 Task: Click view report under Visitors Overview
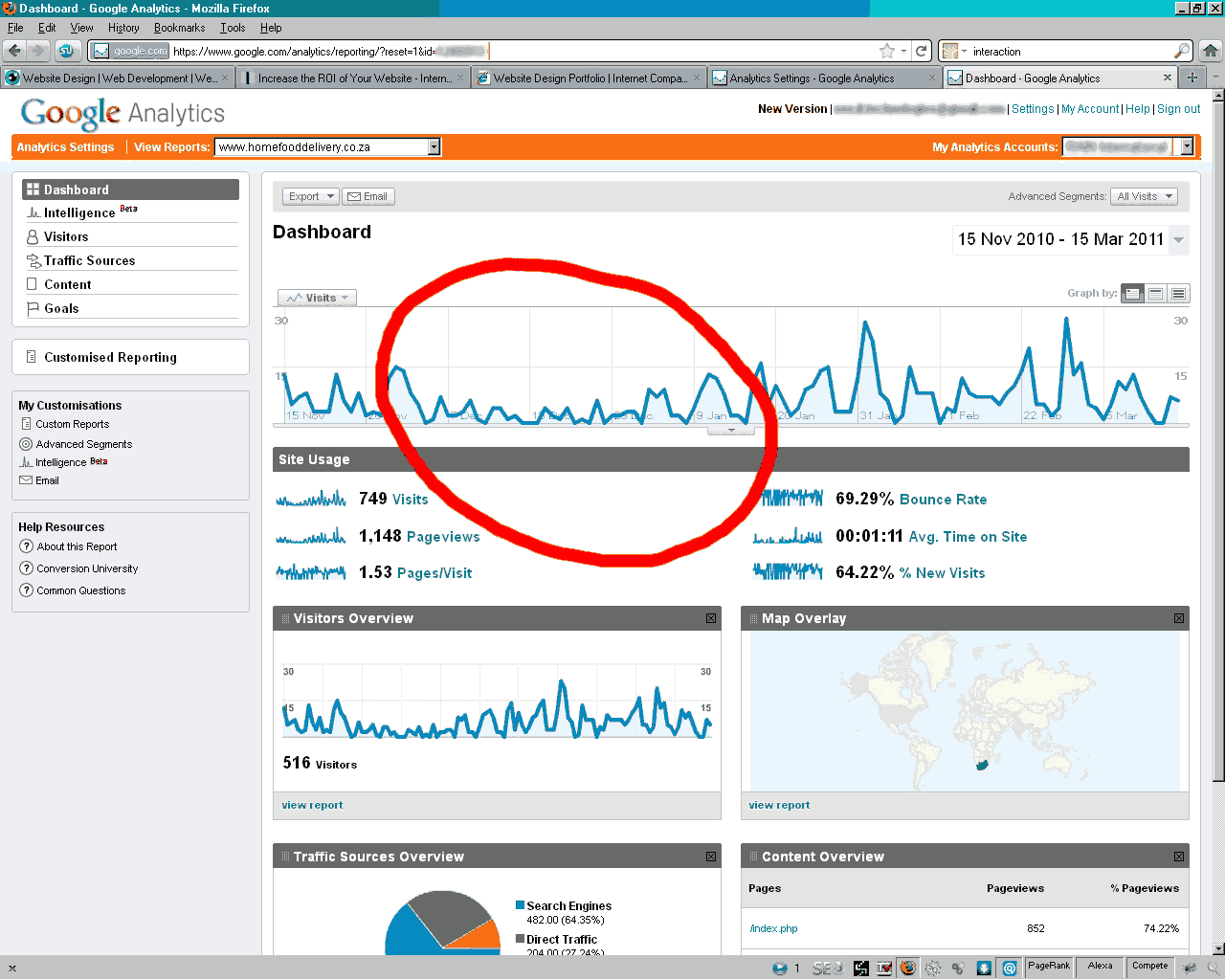coord(312,805)
